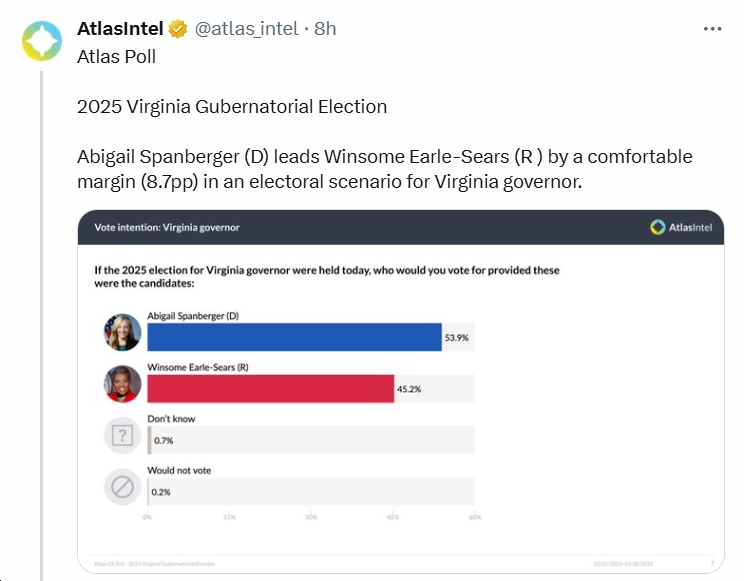Click the '2025 Virginia Gubernatorial Election' line

232,107
